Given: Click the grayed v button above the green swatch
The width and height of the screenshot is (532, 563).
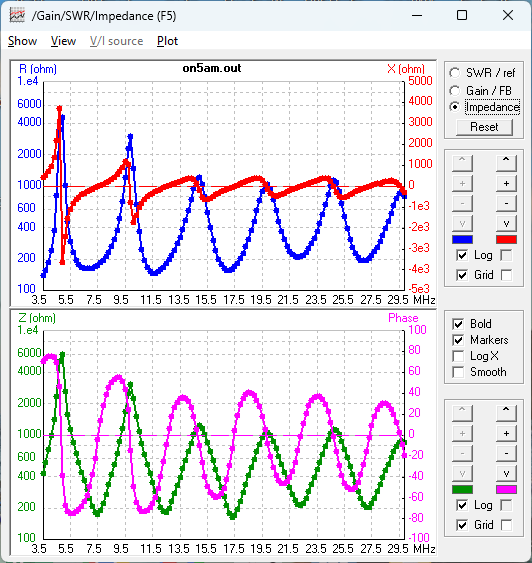Looking at the screenshot, I should [462, 473].
